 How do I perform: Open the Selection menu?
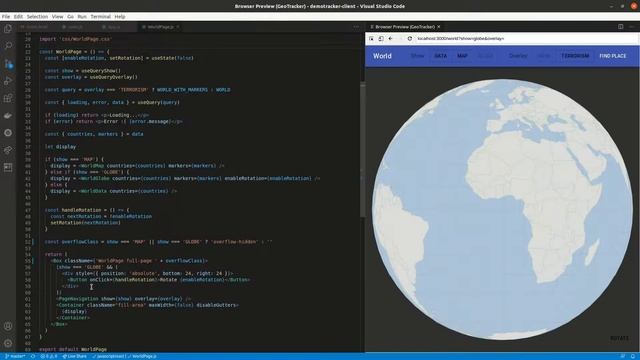tap(37, 17)
